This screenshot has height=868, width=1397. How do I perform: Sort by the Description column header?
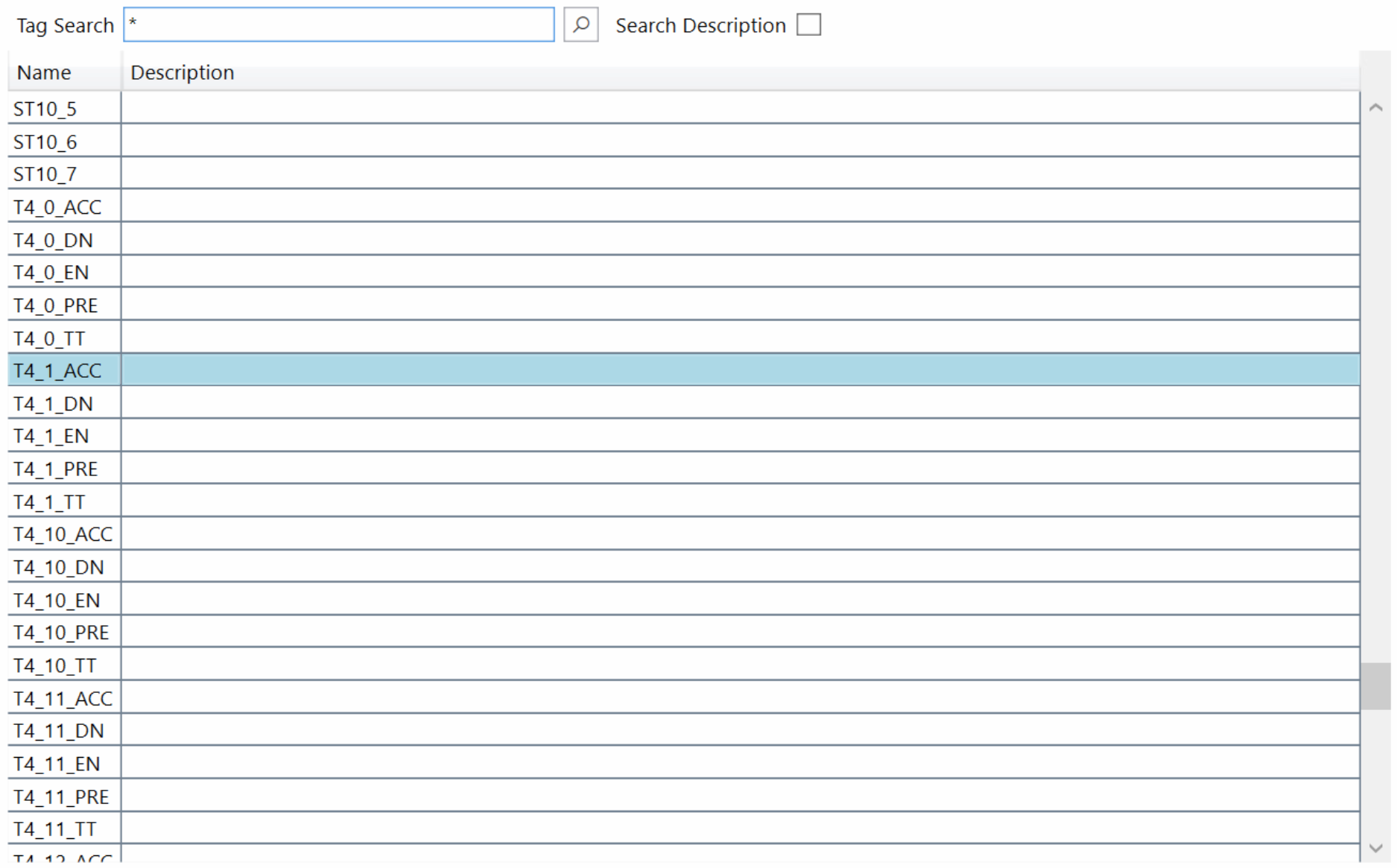click(x=741, y=72)
